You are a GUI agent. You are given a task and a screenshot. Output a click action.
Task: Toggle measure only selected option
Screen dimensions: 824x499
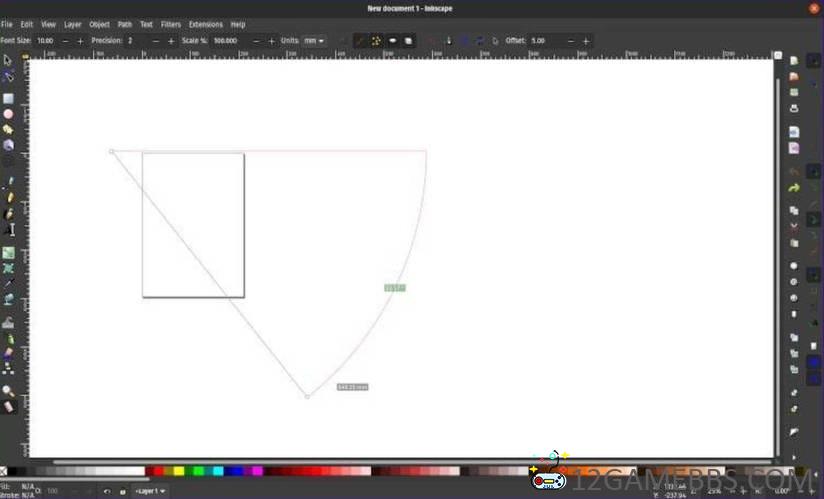coord(361,41)
